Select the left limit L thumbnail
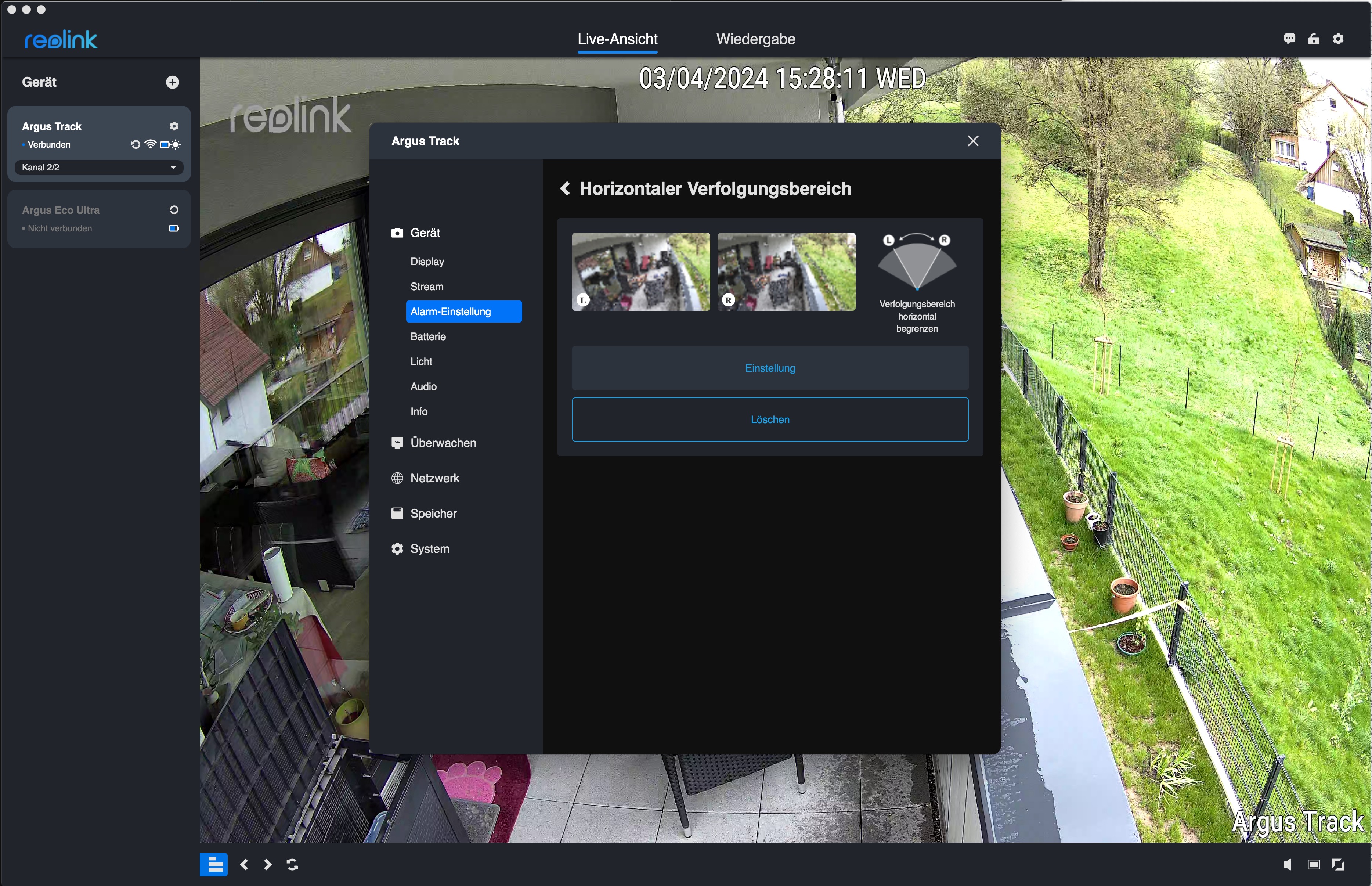 pos(640,271)
